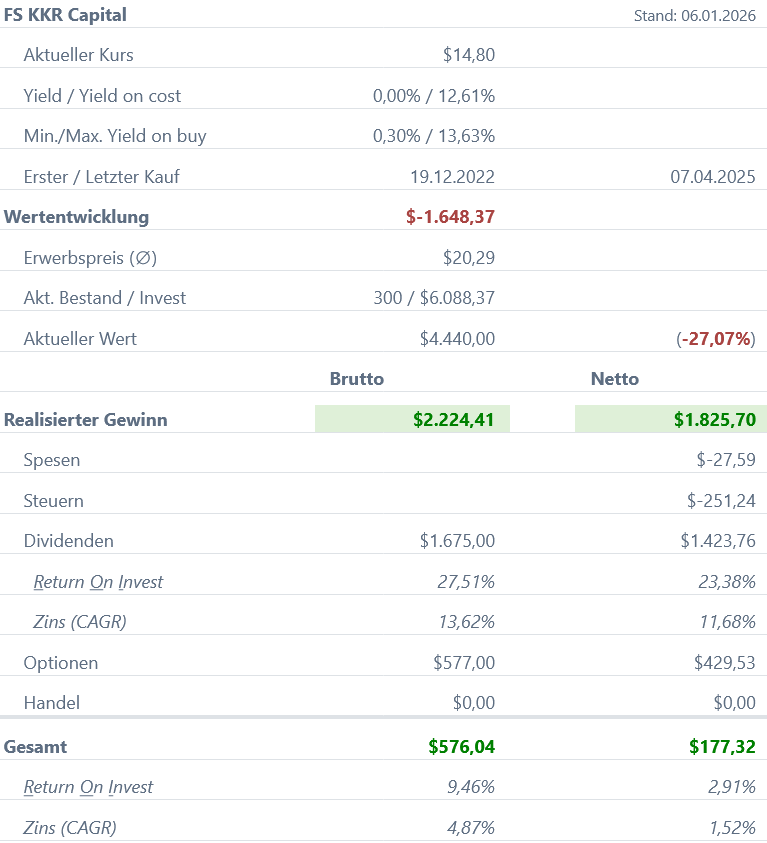767x843 pixels.
Task: Click the FS KKR Capital title
Action: pyautogui.click(x=65, y=15)
